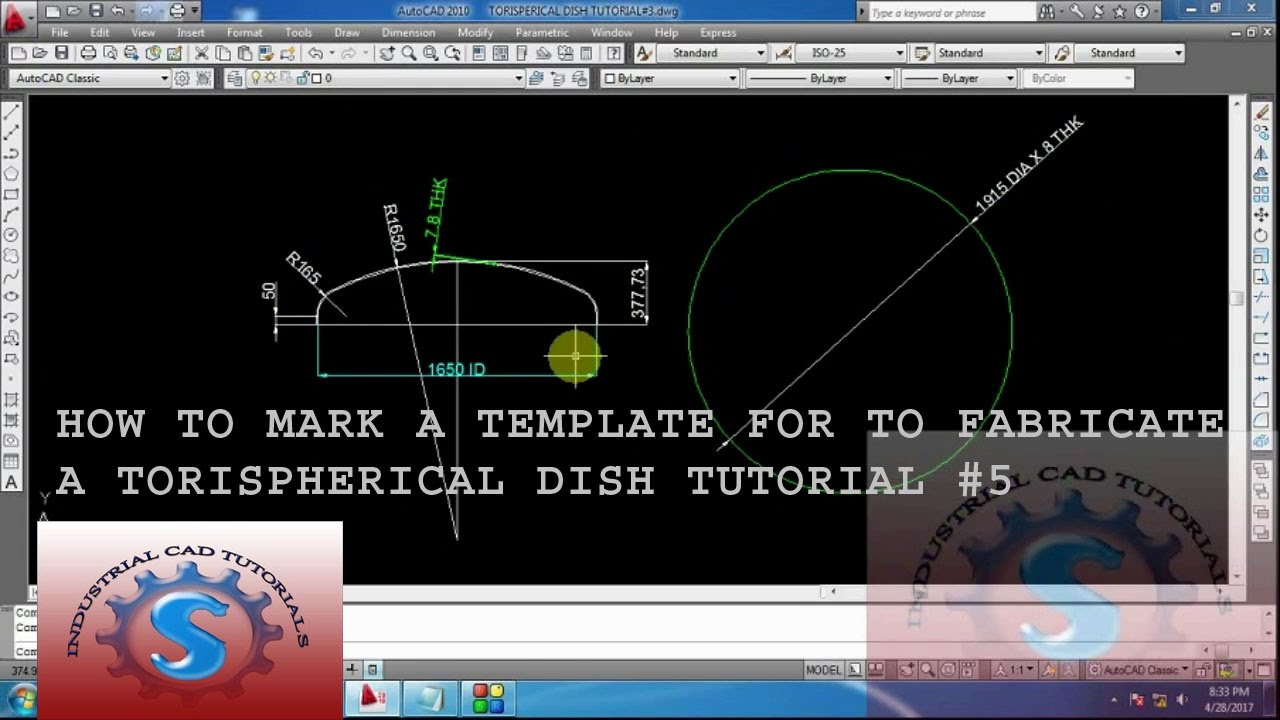Toggle layer 0 on/off lightbulb
Viewport: 1280px width, 720px height.
click(255, 78)
